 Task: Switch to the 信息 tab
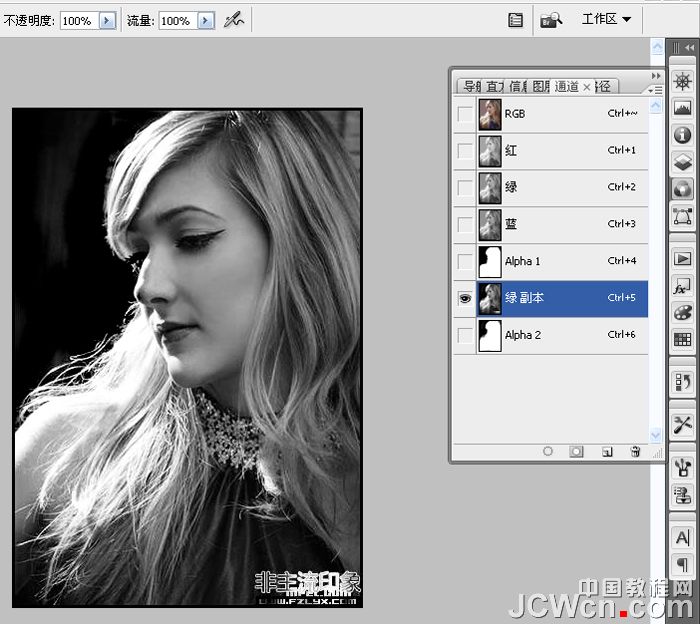[x=517, y=87]
